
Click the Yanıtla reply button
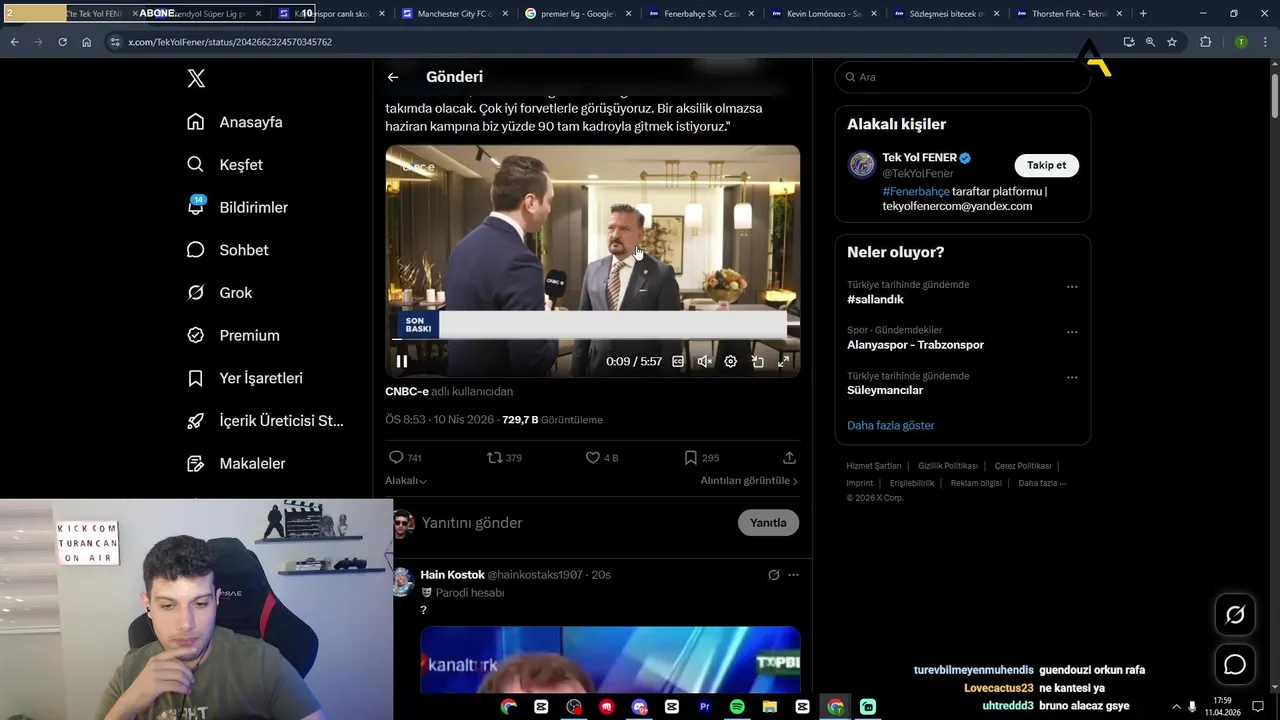(x=768, y=523)
